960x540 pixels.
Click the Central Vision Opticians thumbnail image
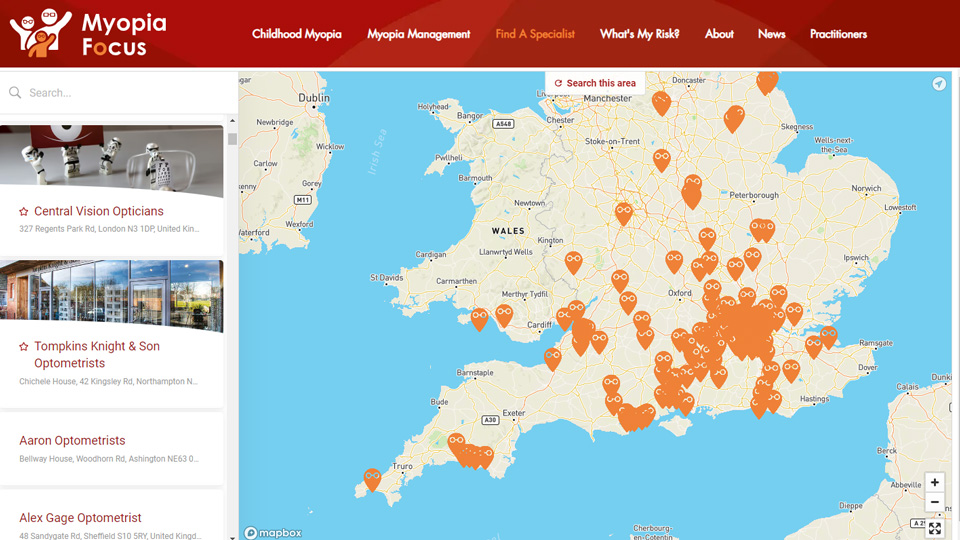pyautogui.click(x=111, y=160)
